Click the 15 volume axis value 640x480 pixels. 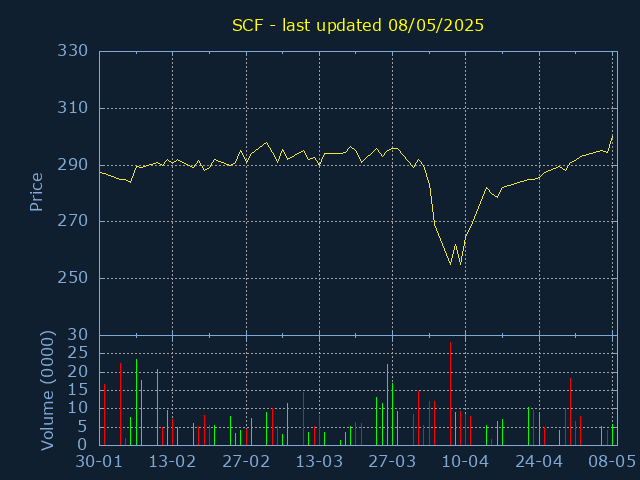(x=78, y=390)
